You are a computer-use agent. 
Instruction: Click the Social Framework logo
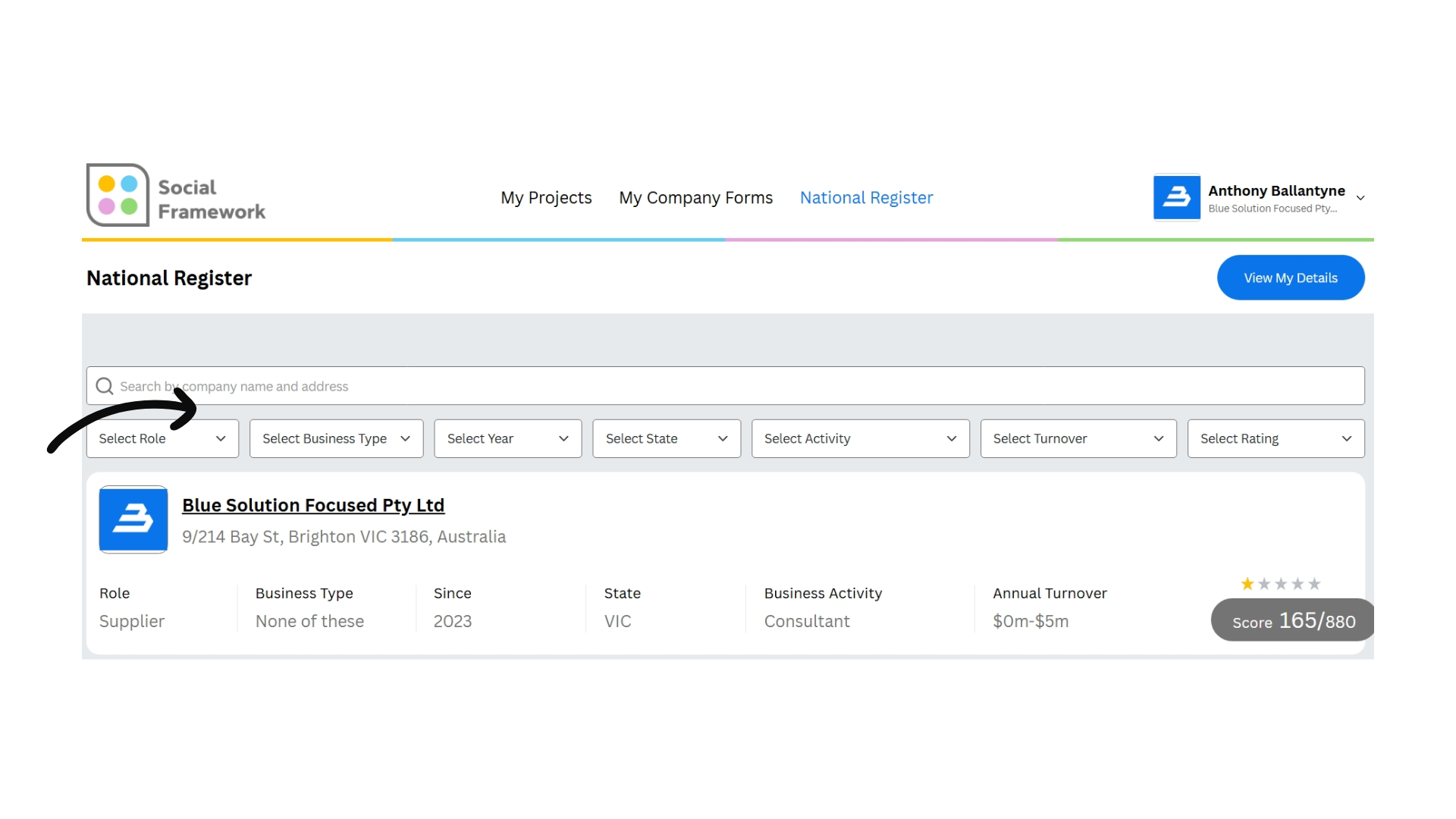click(176, 196)
